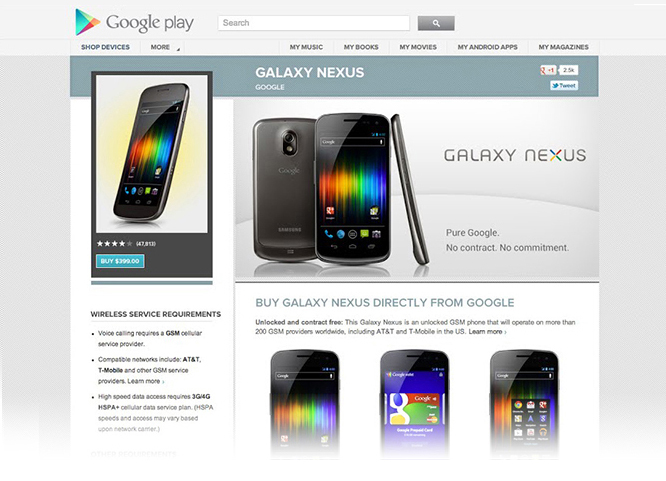This screenshot has height=481, width=666.
Task: Click Learn more link in wireless requirements
Action: pyautogui.click(x=146, y=381)
